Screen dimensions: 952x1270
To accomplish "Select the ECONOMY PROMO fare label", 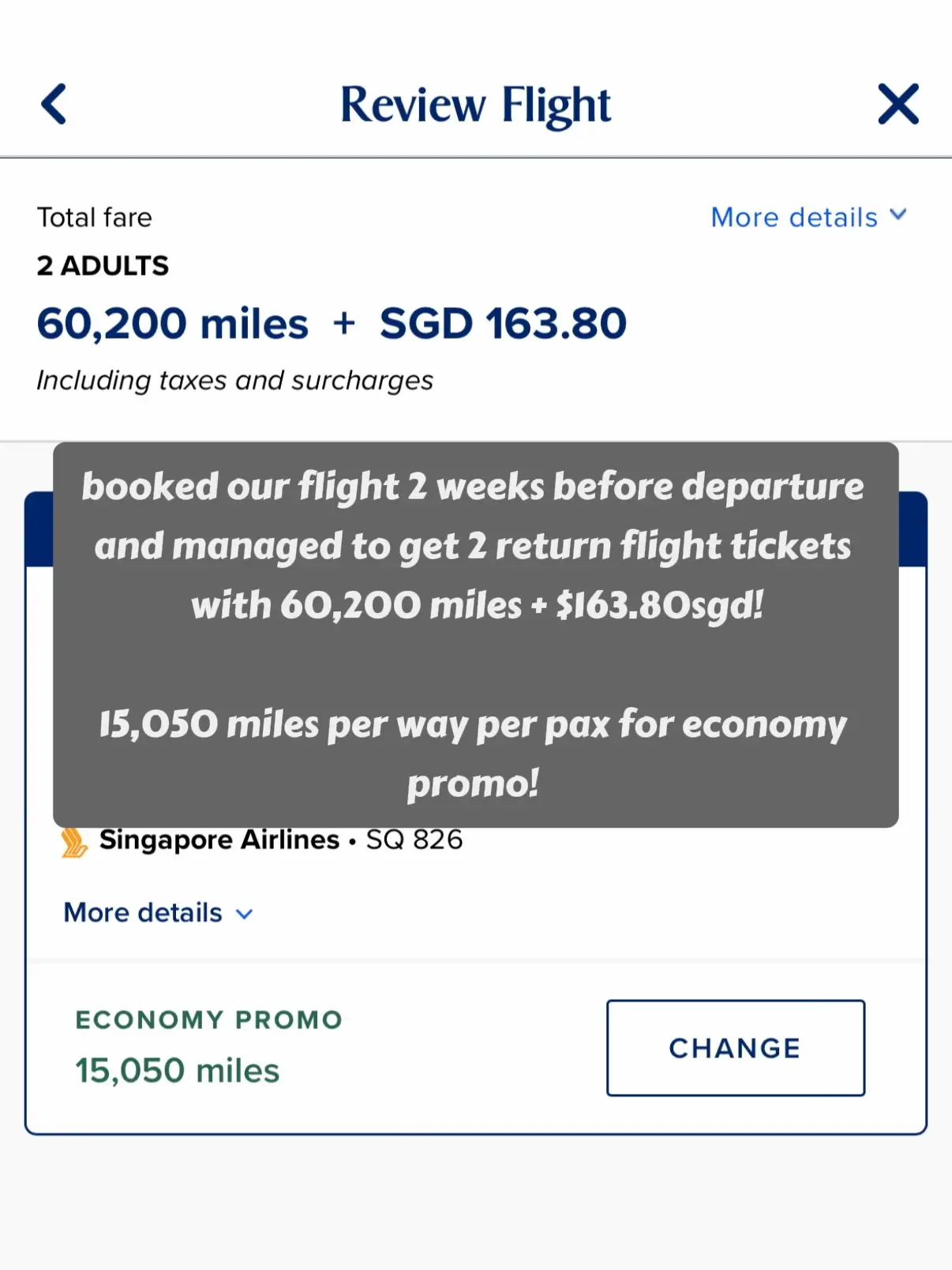I will (x=209, y=1020).
